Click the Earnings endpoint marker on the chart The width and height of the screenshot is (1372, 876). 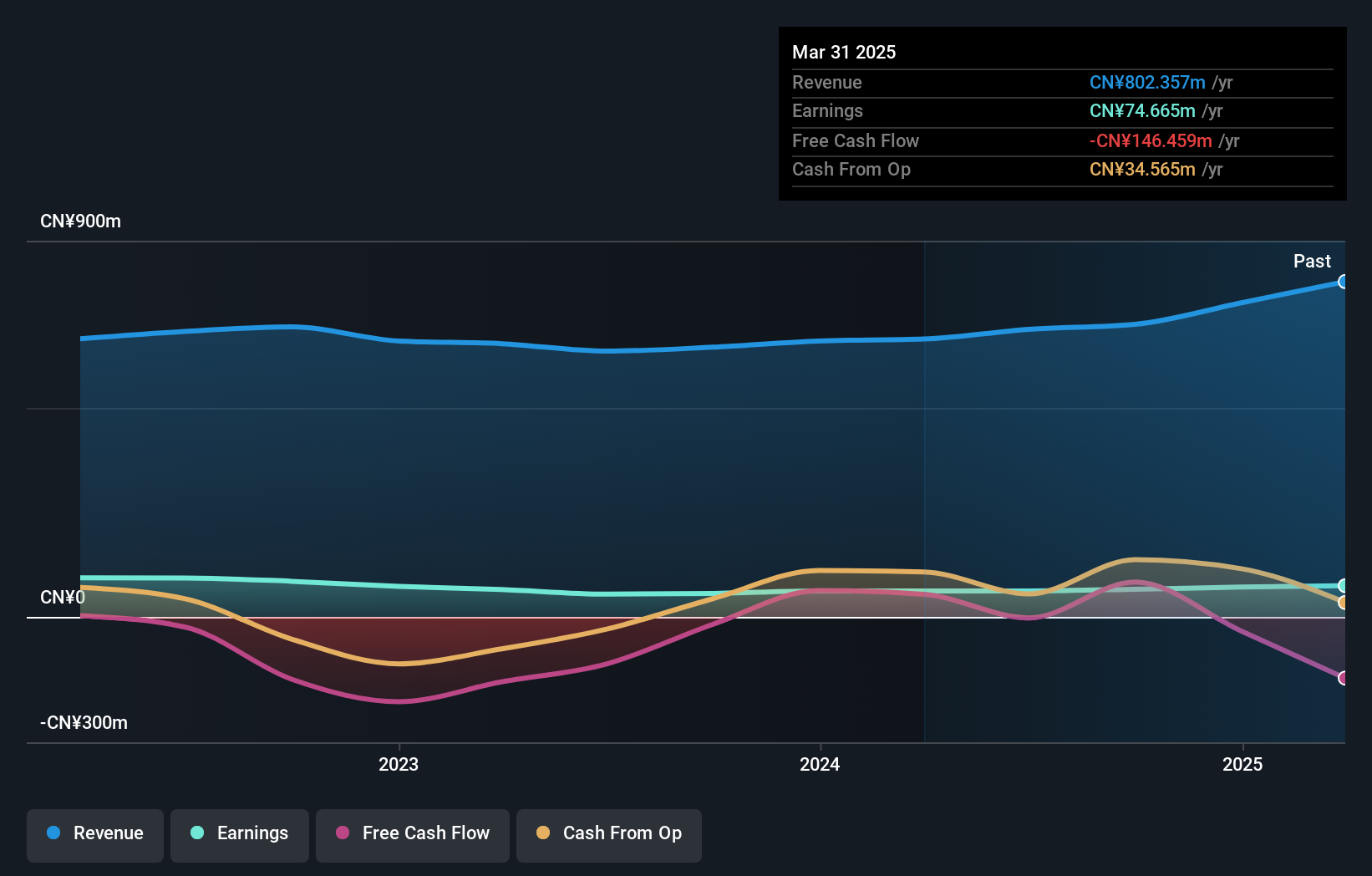click(1343, 585)
